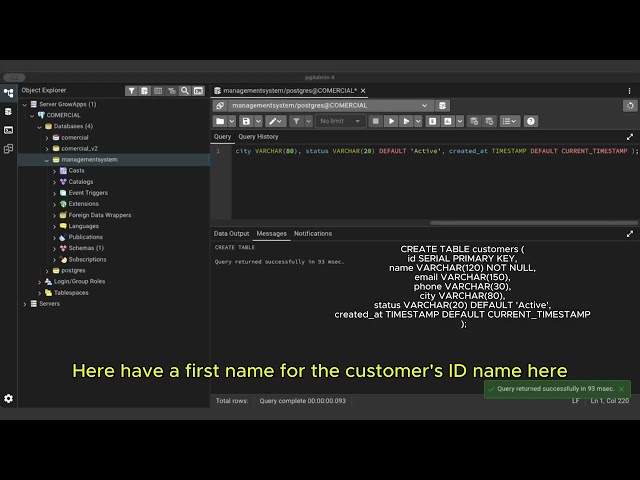Click View Data table icon in Object Explorer
The width and height of the screenshot is (640, 480).
[x=158, y=91]
